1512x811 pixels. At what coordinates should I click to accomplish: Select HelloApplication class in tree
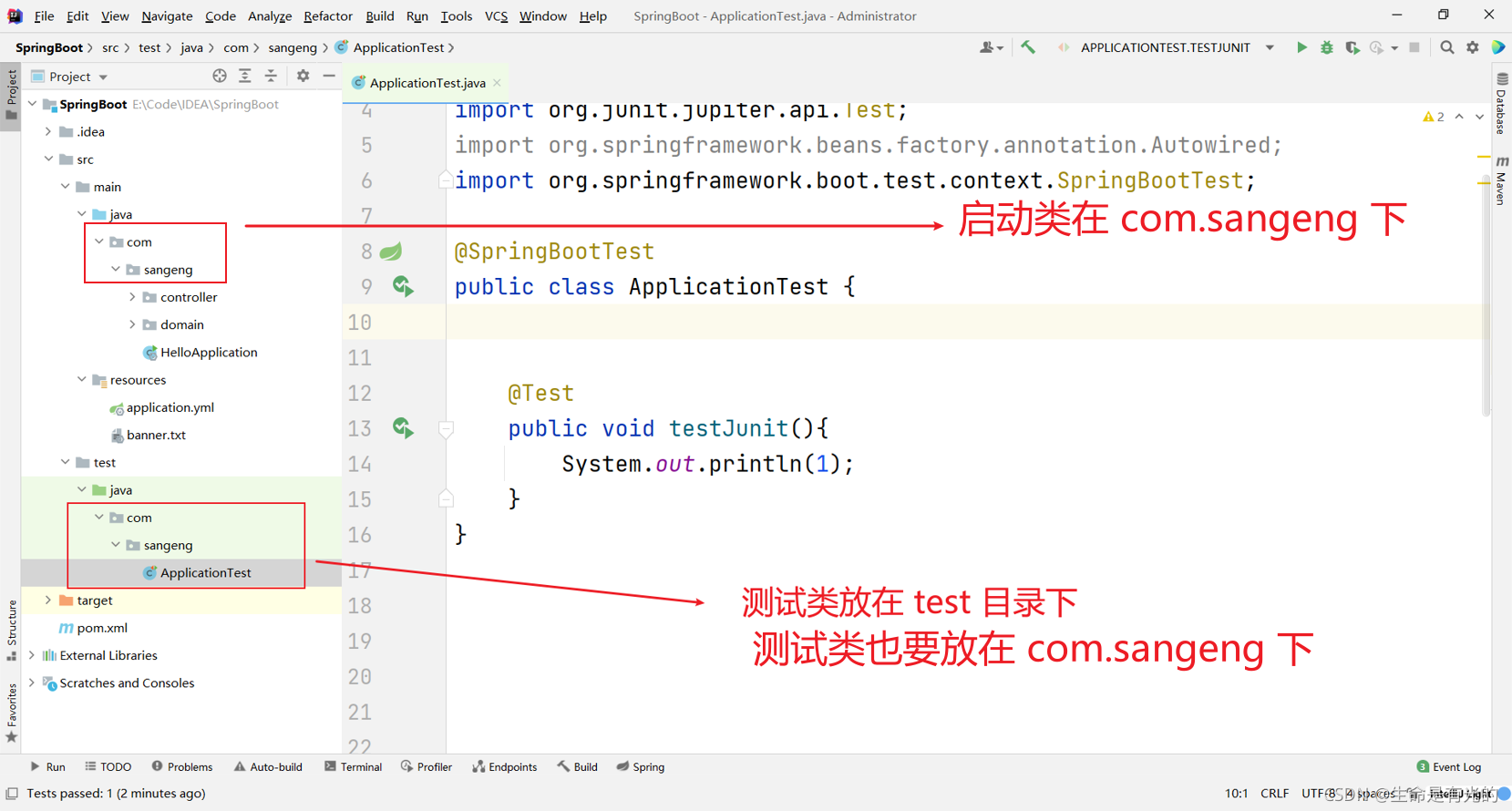209,353
